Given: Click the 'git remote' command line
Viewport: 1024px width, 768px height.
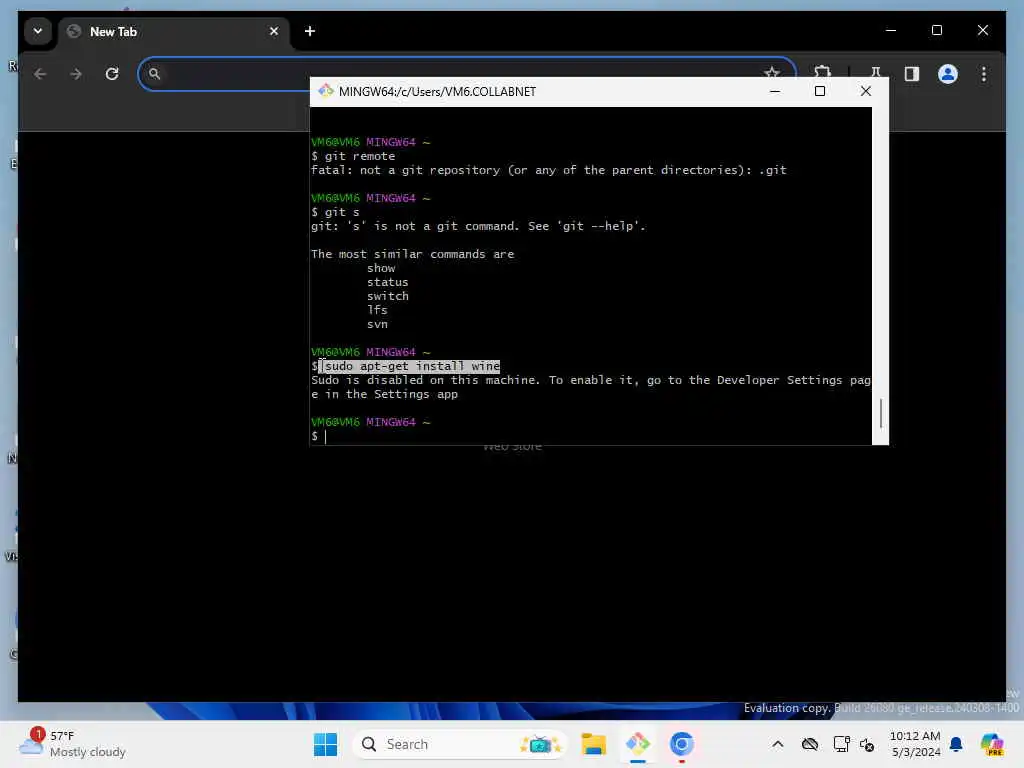Looking at the screenshot, I should [x=353, y=156].
